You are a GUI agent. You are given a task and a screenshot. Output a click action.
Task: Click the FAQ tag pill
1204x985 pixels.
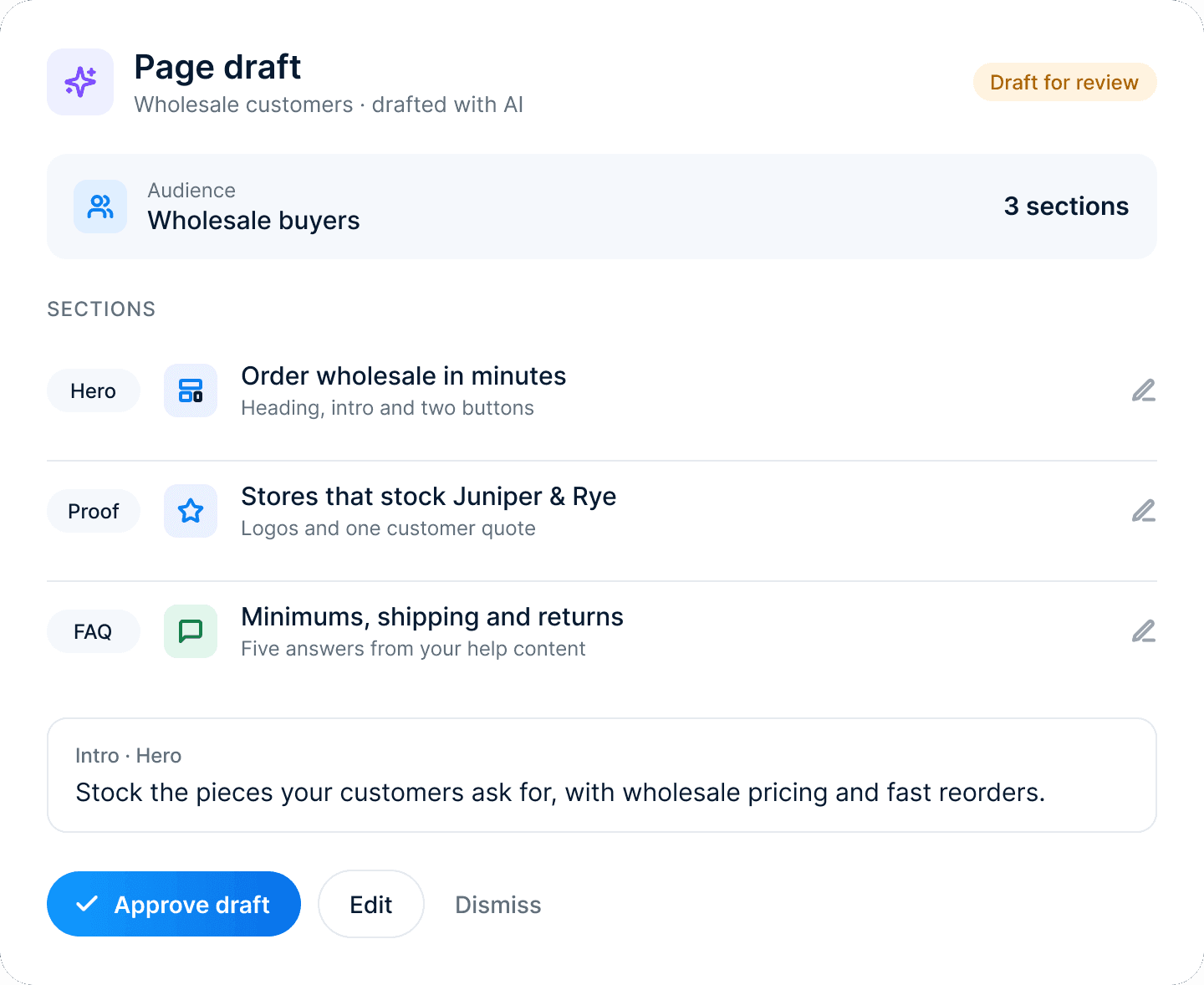pos(93,631)
